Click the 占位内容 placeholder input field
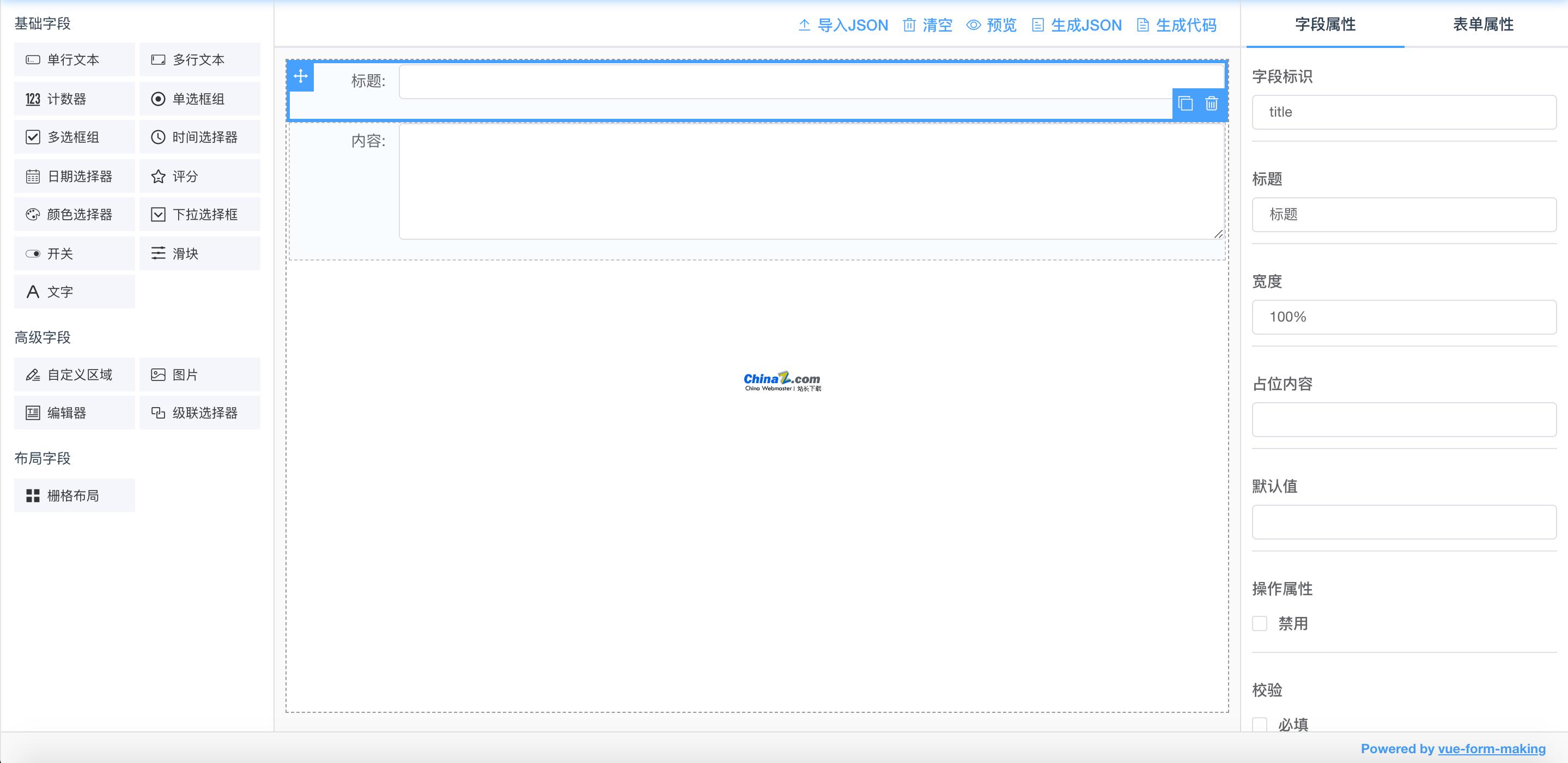 click(x=1403, y=419)
